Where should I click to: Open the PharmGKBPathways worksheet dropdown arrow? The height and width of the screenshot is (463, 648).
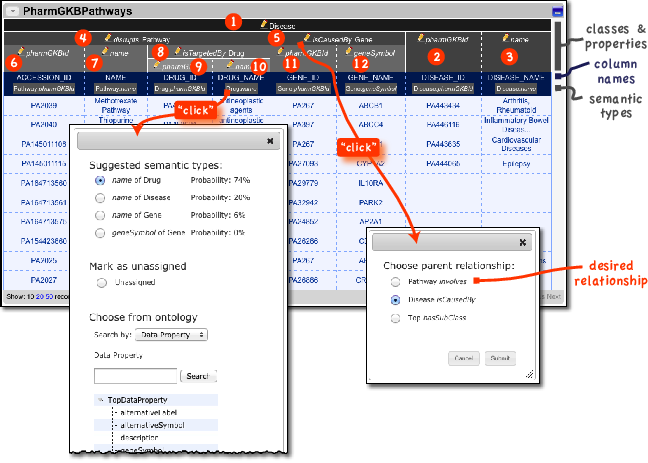(x=13, y=11)
